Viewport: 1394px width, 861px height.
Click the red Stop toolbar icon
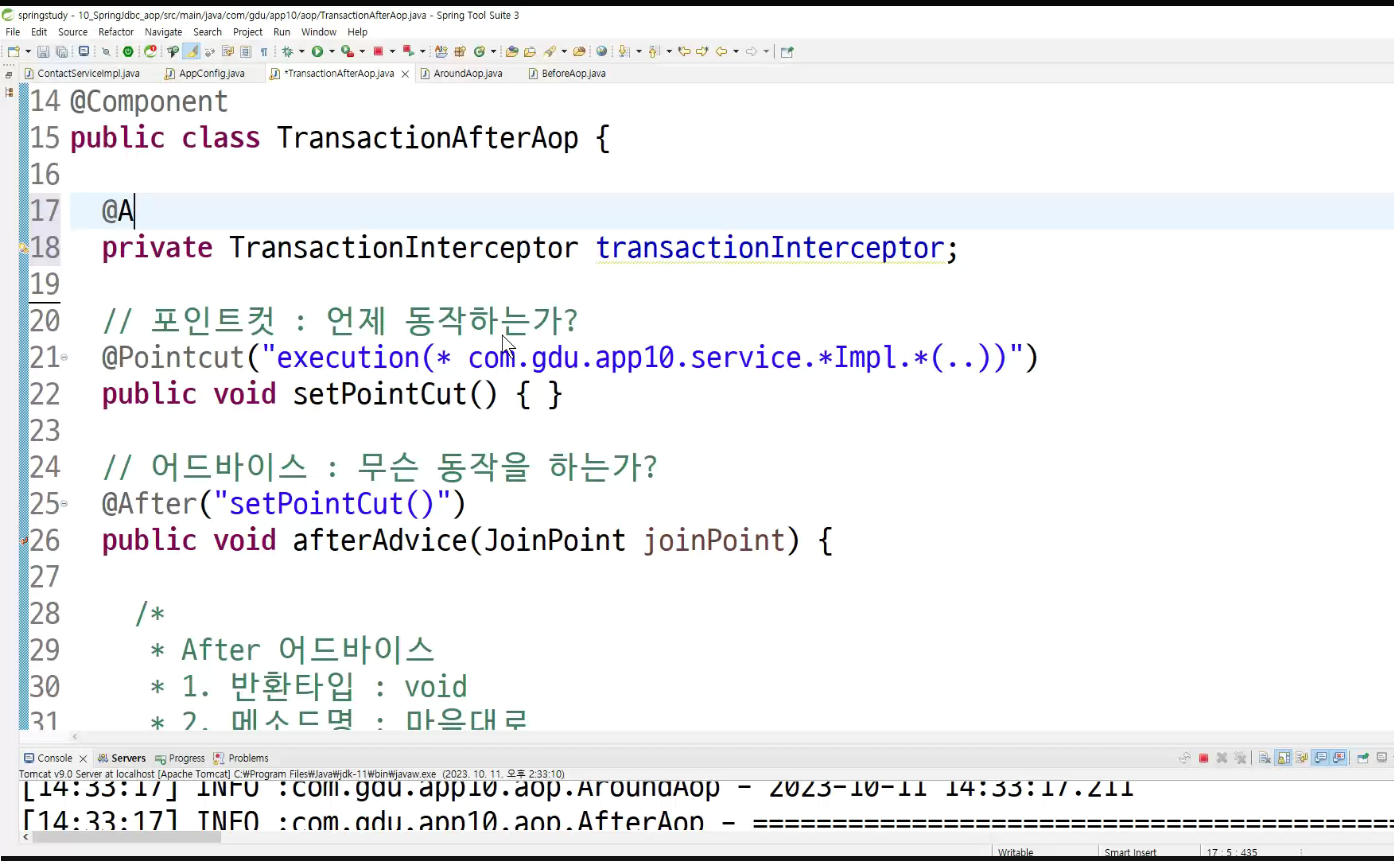(x=378, y=51)
